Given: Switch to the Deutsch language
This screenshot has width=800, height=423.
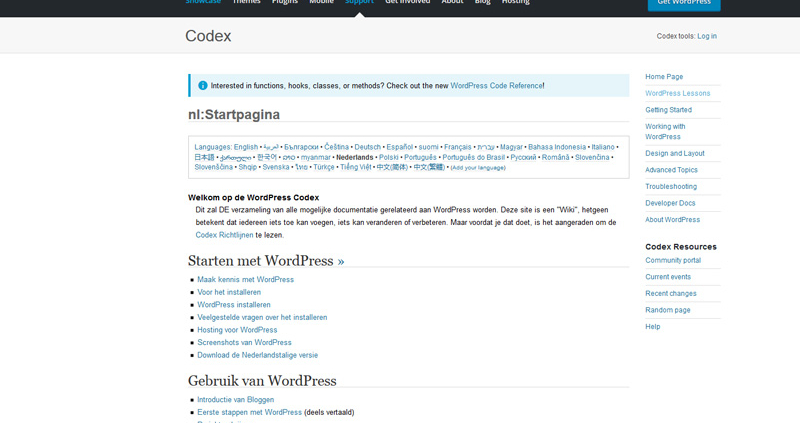Looking at the screenshot, I should pyautogui.click(x=367, y=147).
